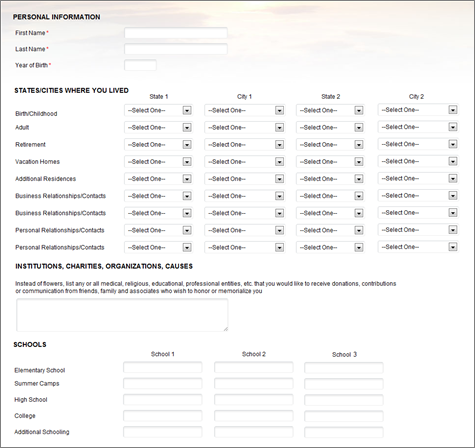Open Birth/Childhood City 1 dropdown

(x=245, y=110)
